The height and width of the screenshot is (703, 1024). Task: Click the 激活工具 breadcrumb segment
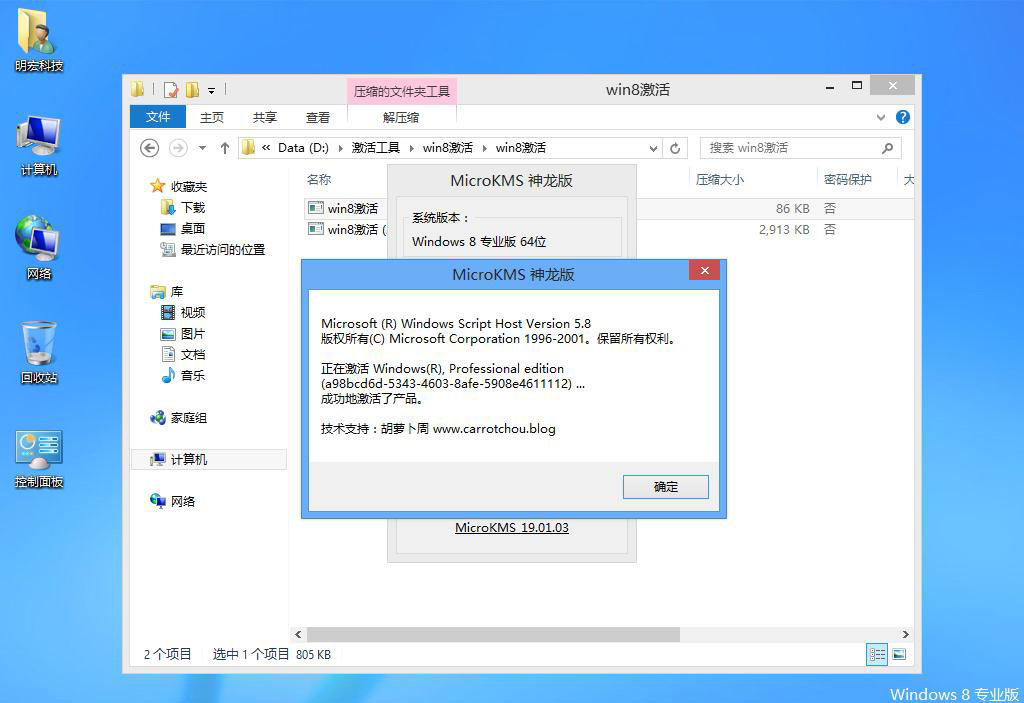point(376,148)
